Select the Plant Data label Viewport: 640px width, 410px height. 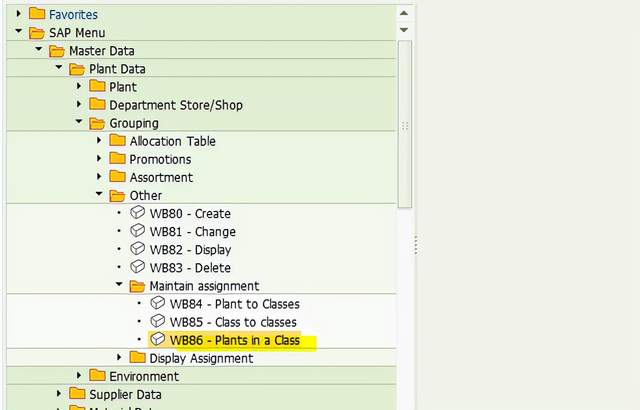pyautogui.click(x=118, y=69)
